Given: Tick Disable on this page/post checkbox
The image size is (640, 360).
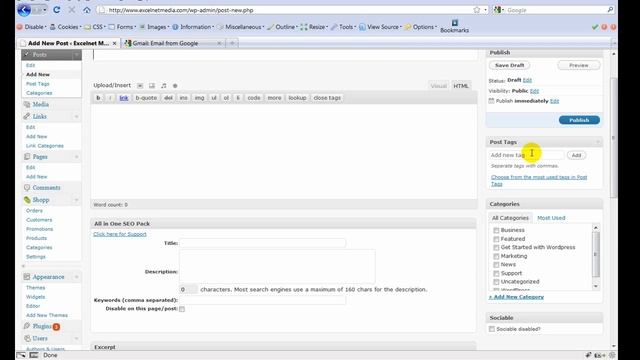Looking at the screenshot, I should point(182,309).
